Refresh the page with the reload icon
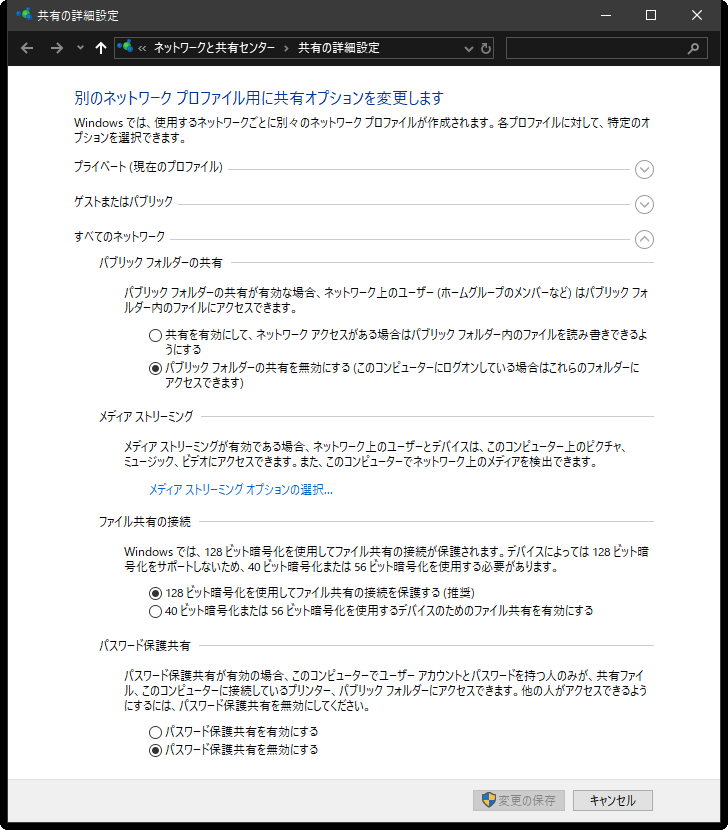This screenshot has width=728, height=830. tap(486, 49)
